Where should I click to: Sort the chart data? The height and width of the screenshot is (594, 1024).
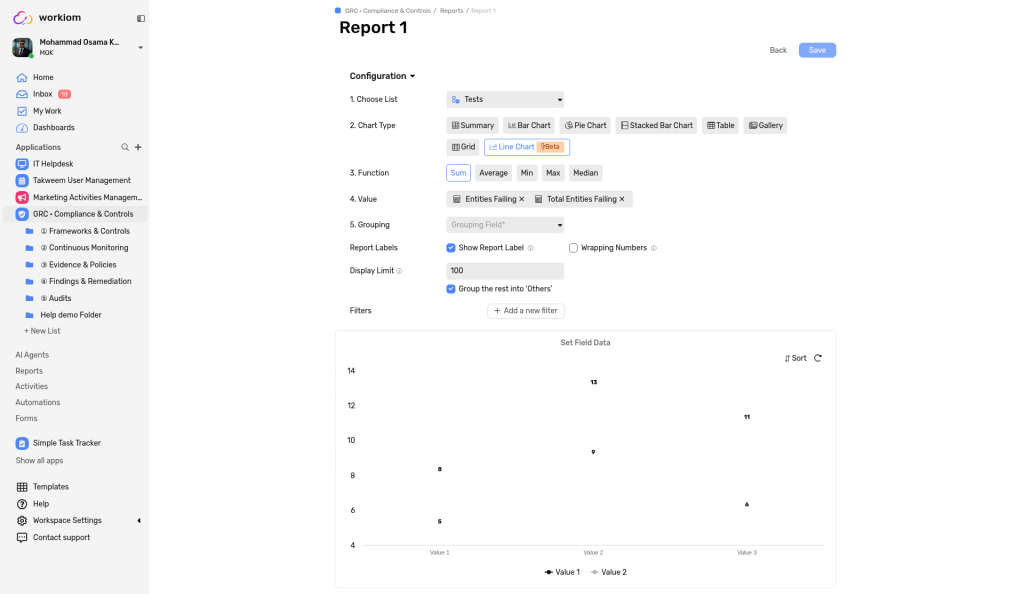[x=795, y=358]
